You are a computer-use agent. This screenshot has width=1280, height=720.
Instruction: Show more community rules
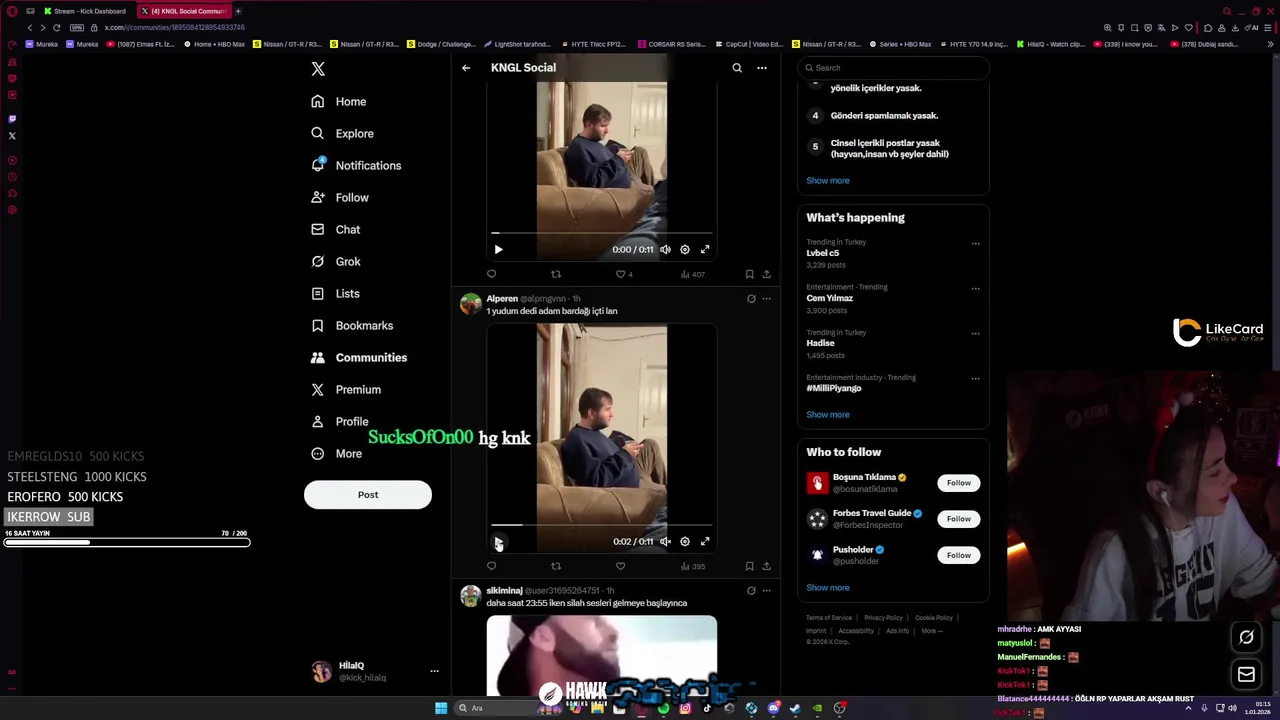828,181
